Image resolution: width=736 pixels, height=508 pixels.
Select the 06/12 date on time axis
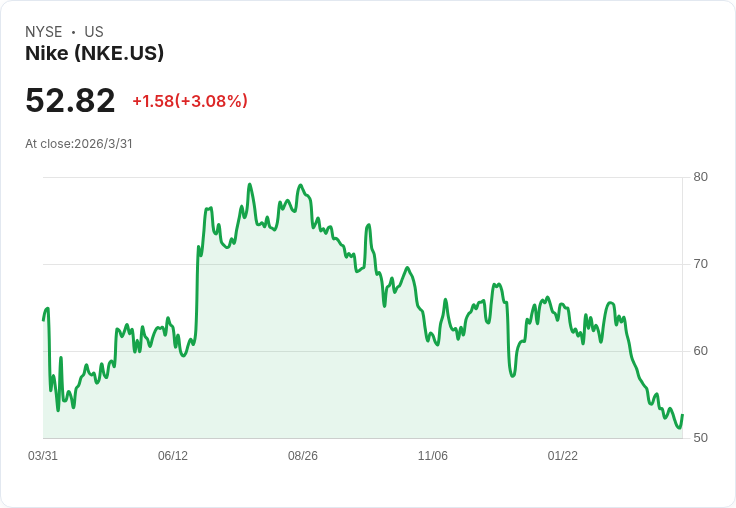coord(173,456)
